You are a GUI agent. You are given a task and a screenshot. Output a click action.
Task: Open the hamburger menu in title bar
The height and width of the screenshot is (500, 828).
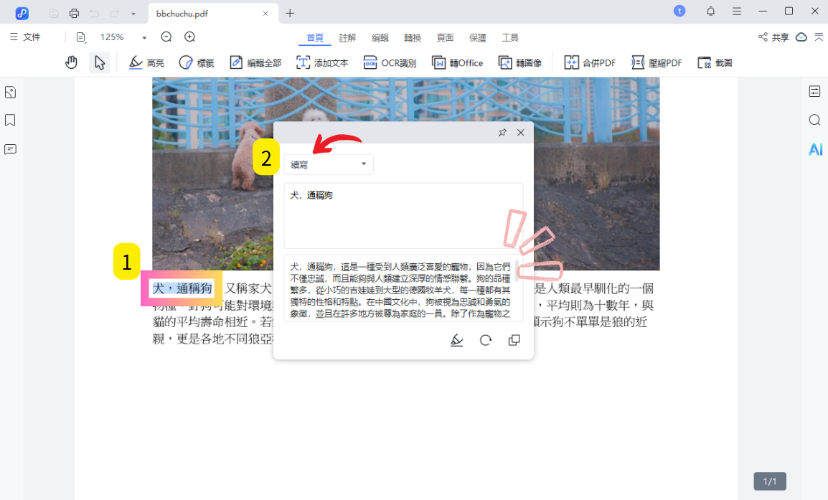tap(737, 11)
